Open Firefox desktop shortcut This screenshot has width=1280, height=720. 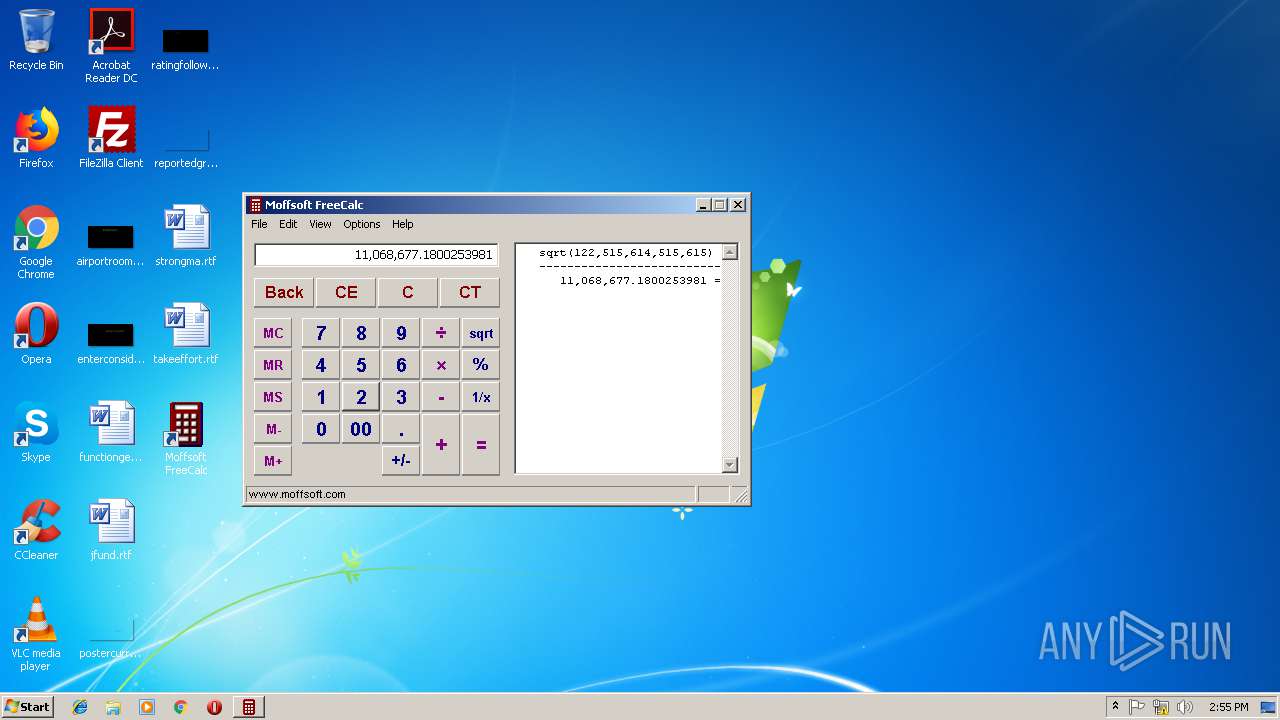click(x=36, y=138)
